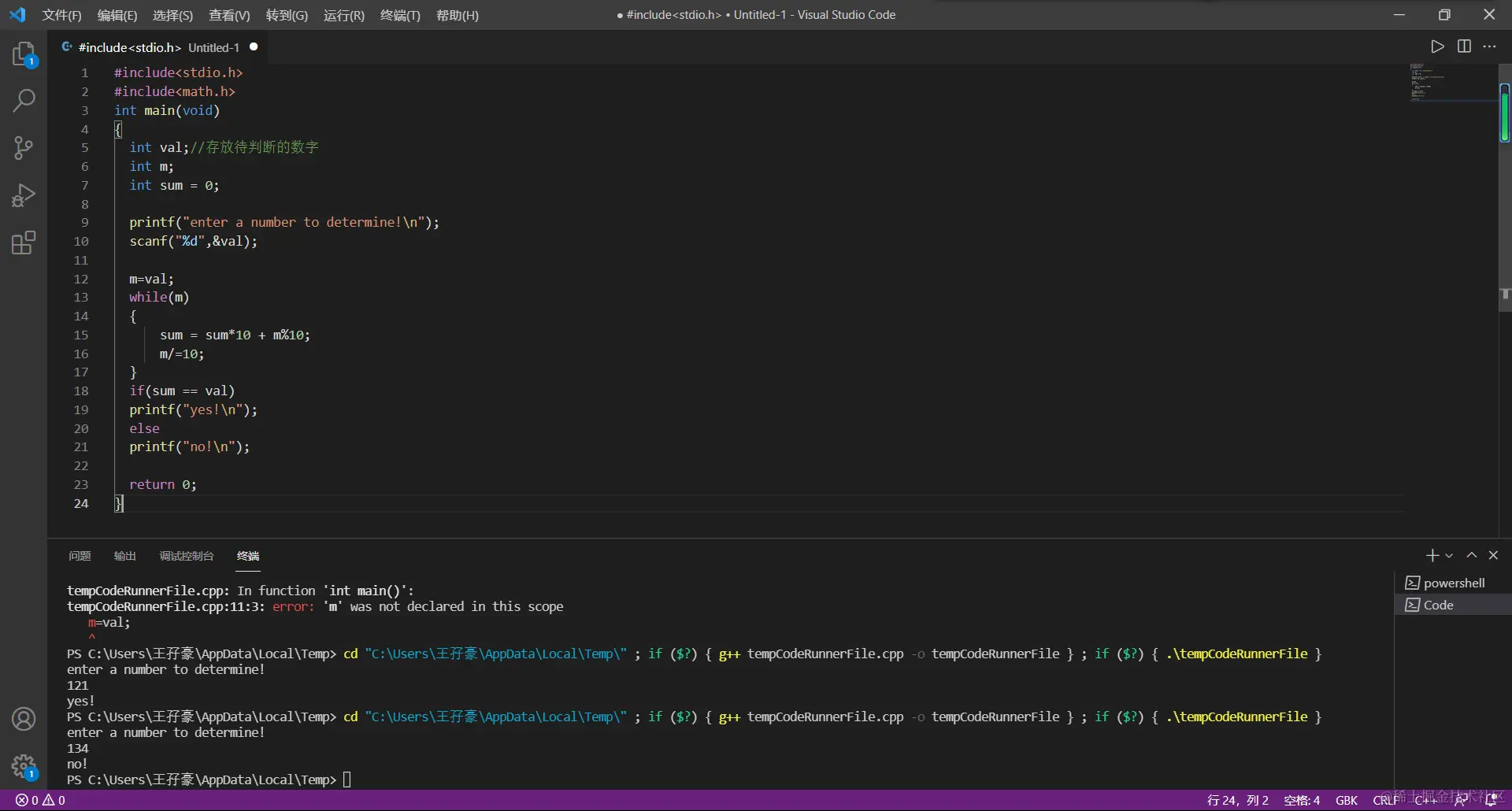
Task: Open the Explorer view in activity bar
Action: click(x=24, y=54)
